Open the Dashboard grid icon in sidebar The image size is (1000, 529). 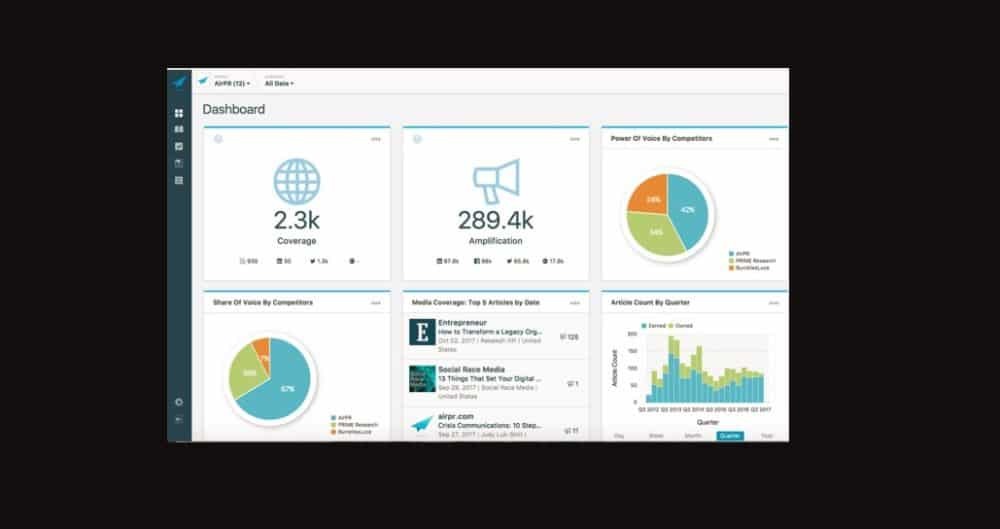[179, 113]
